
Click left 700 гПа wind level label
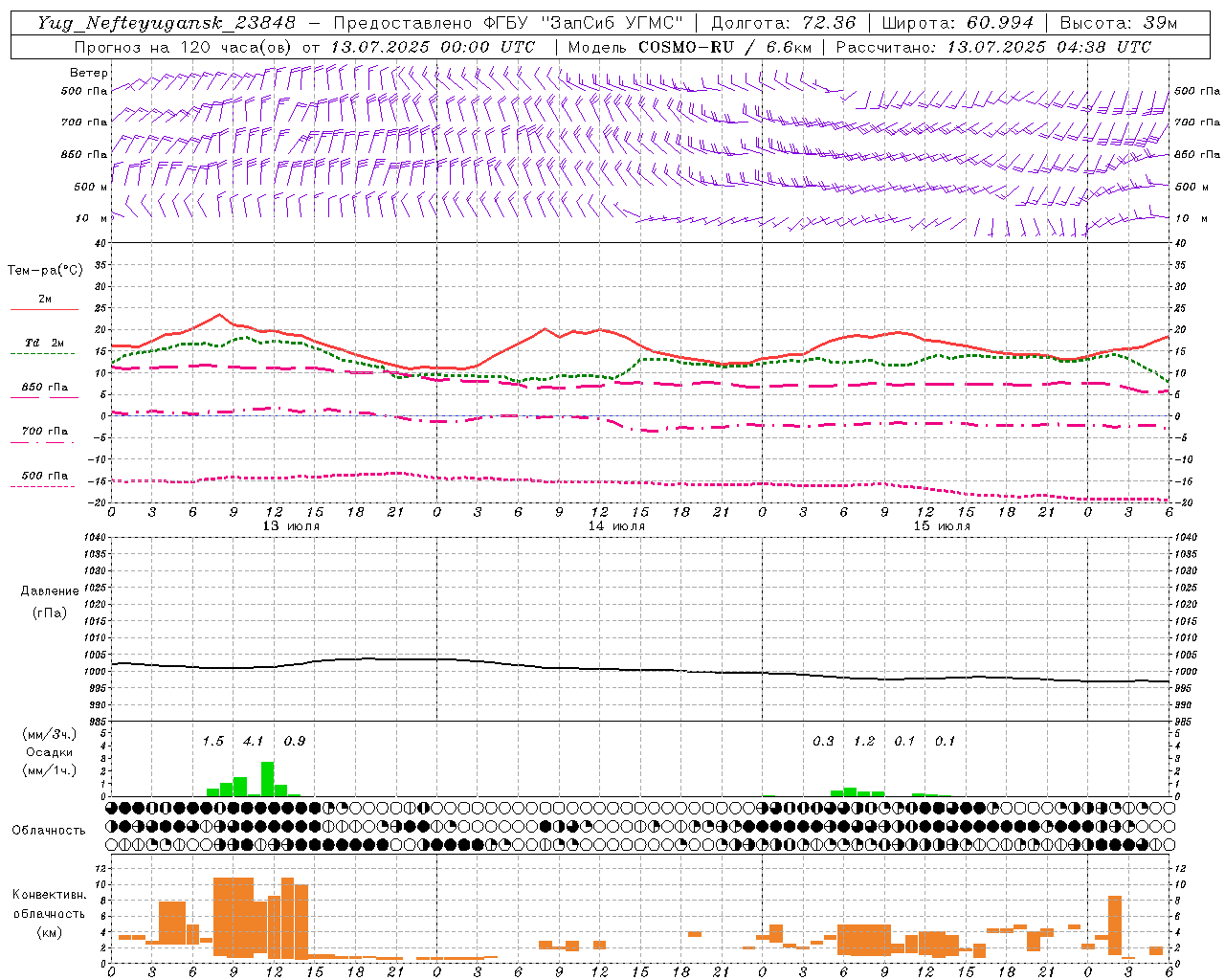[x=84, y=123]
